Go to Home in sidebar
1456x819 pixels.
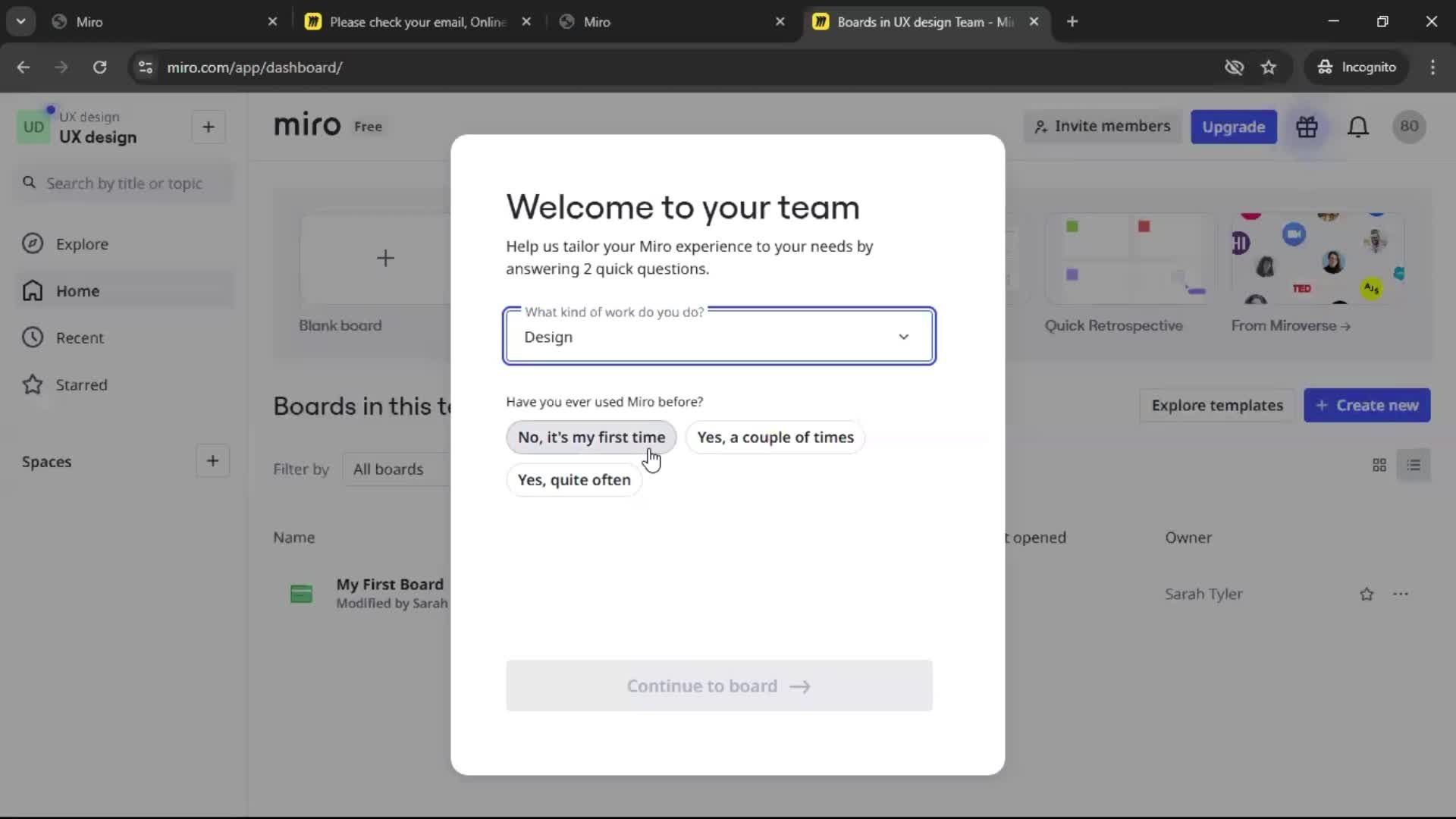tap(125, 291)
